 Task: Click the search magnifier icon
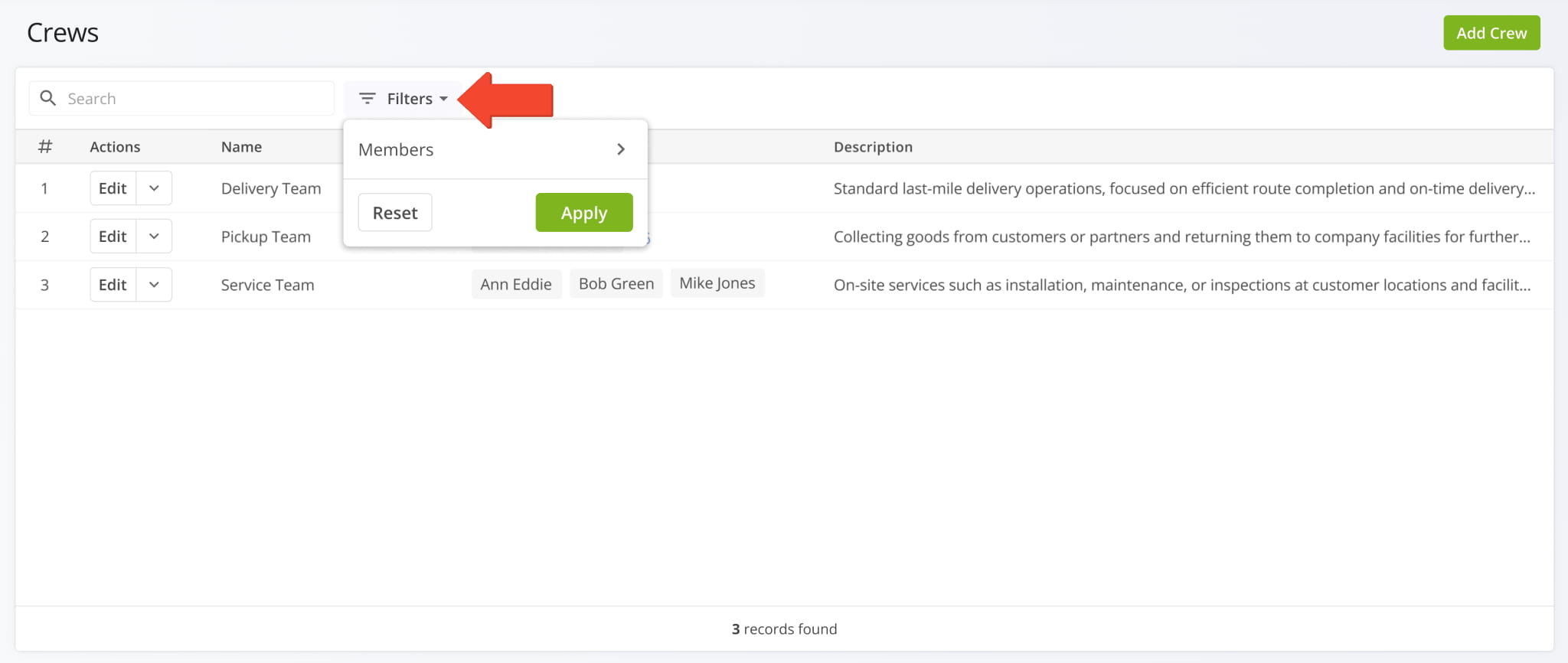47,98
